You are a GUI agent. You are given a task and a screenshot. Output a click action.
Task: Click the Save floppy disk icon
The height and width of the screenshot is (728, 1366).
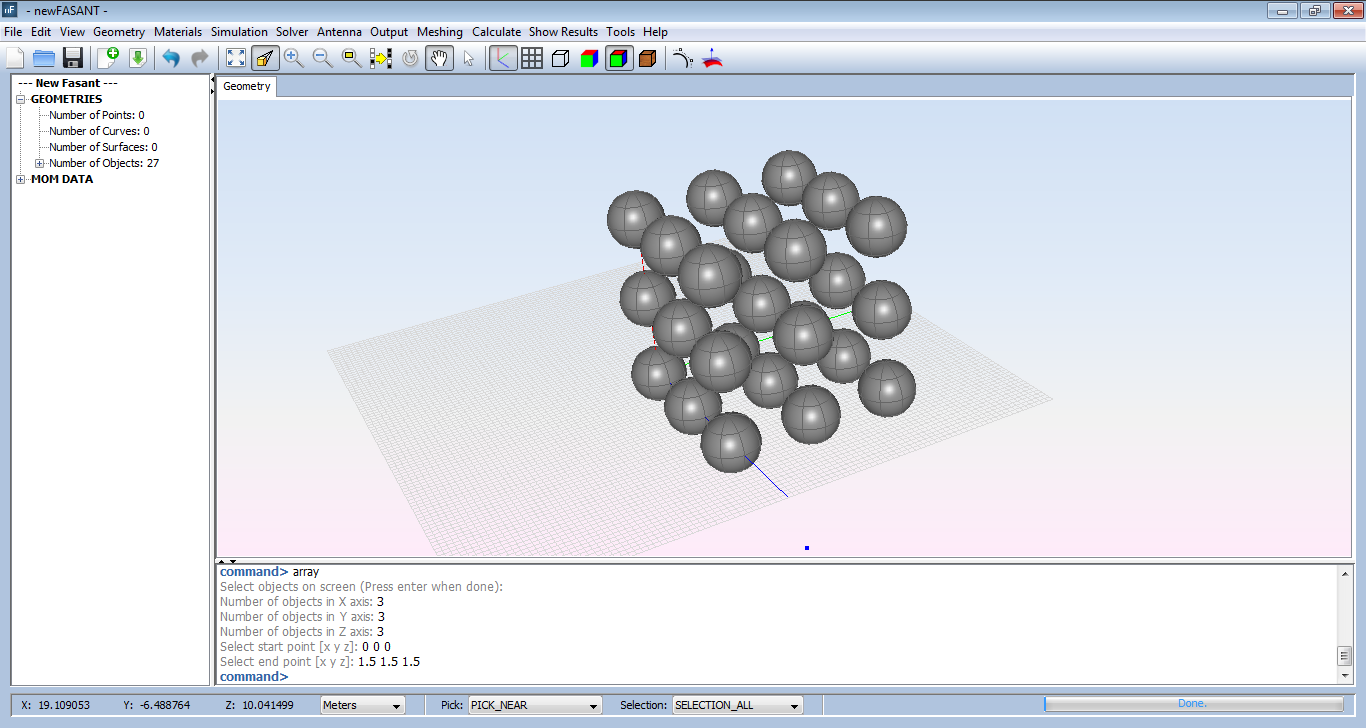pos(72,58)
